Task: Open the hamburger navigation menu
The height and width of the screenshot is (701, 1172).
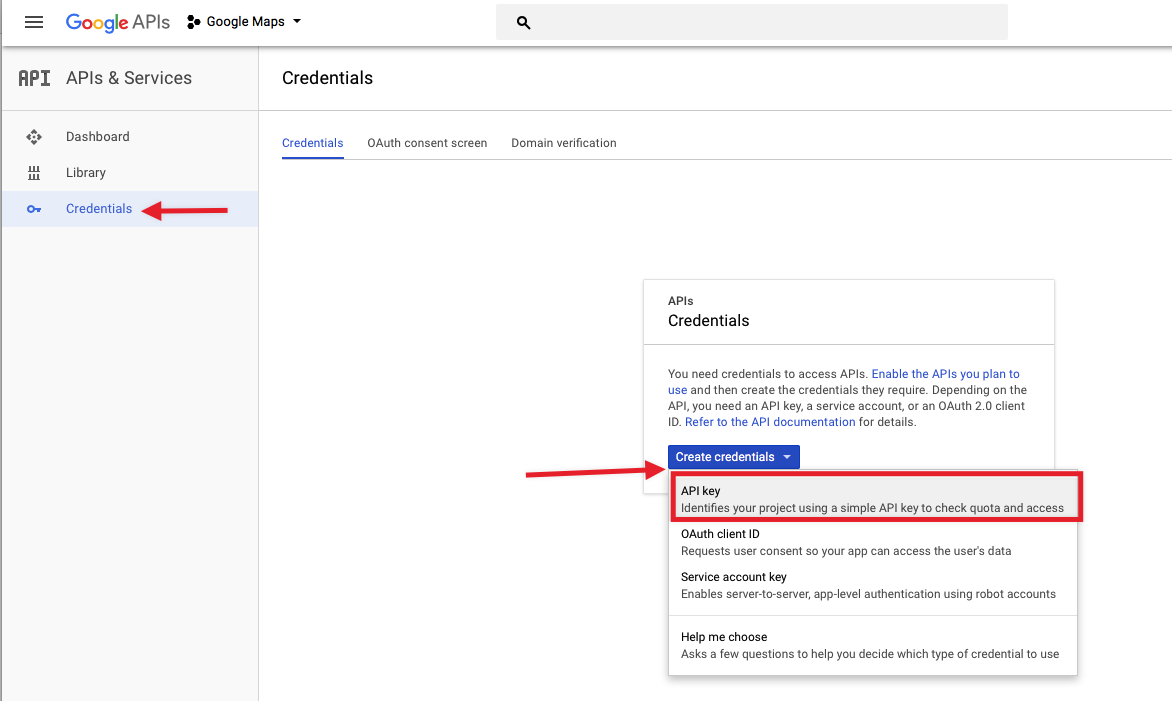Action: pyautogui.click(x=34, y=22)
